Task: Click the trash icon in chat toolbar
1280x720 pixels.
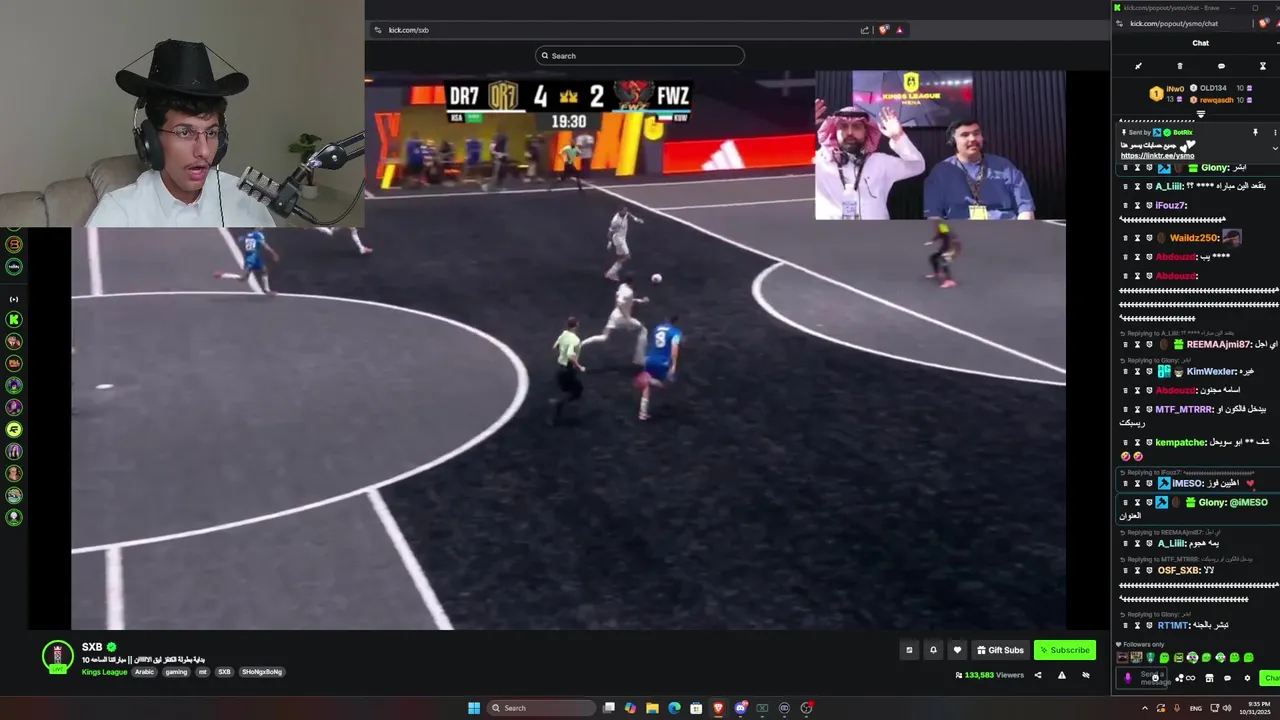Action: pos(1180,66)
